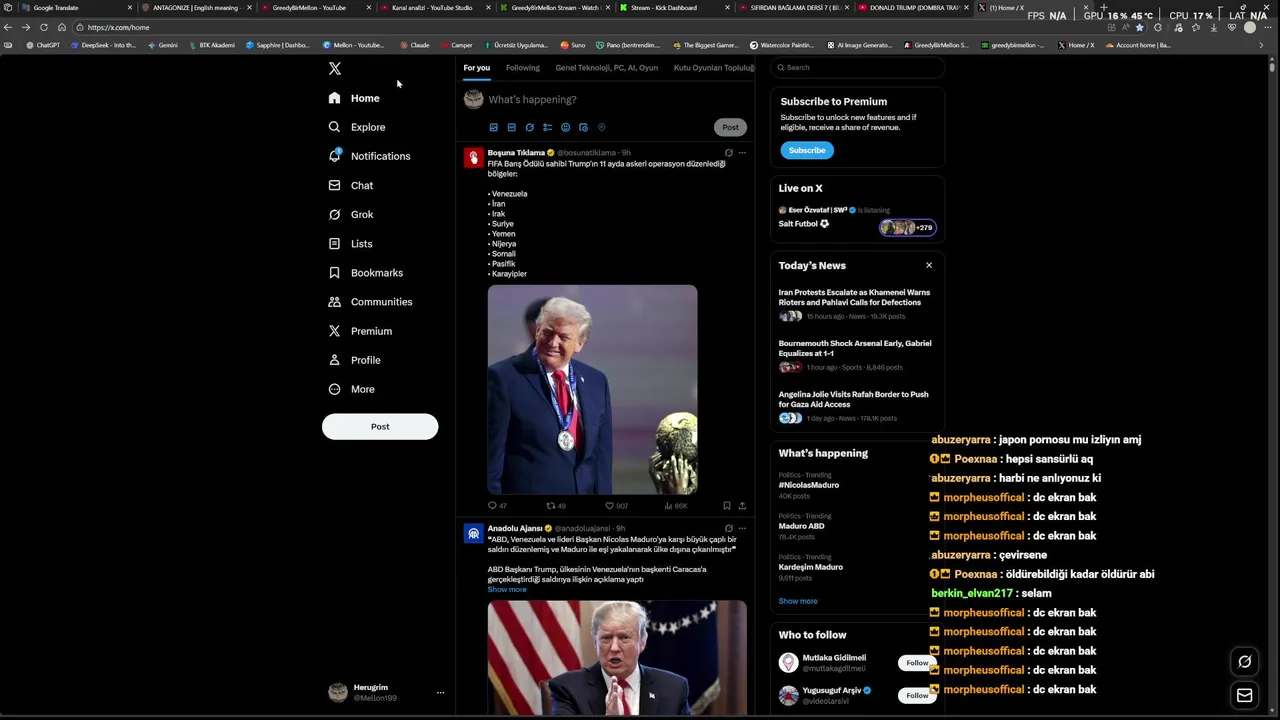This screenshot has height=720, width=1280.
Task: Click the Search box
Action: point(857,67)
